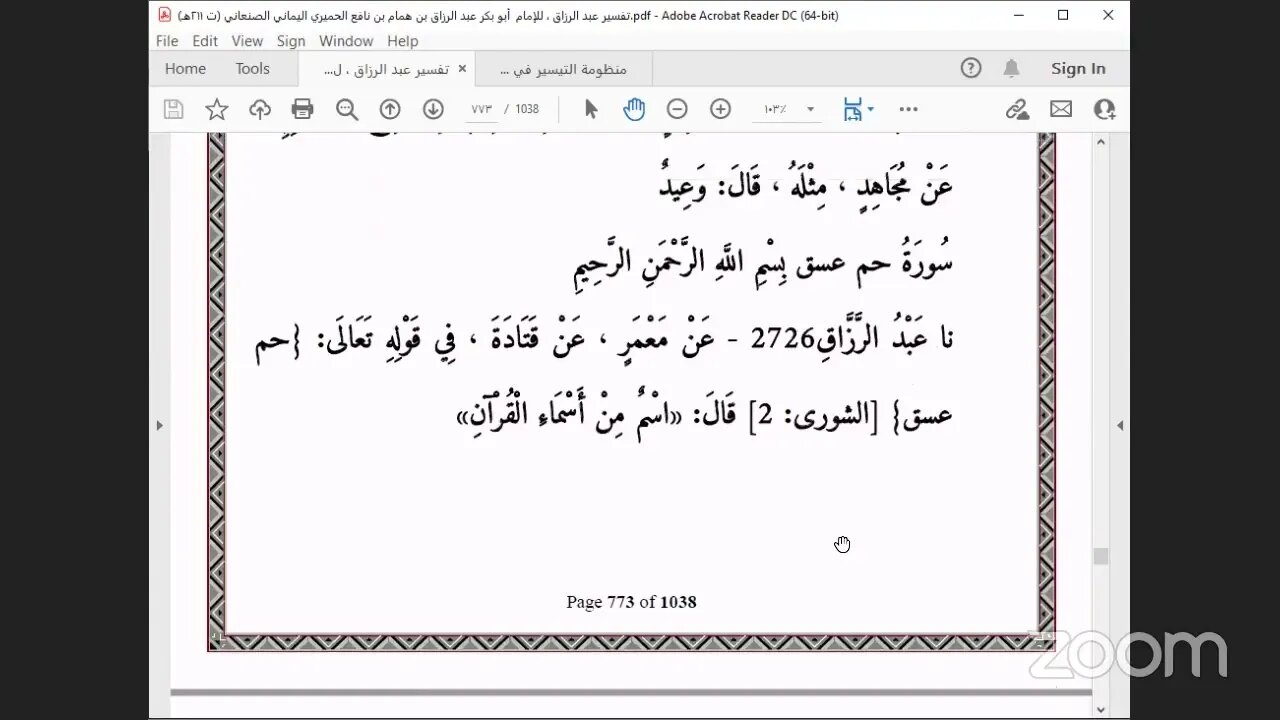
Task: Click the scrollbar up arrow
Action: click(x=1101, y=142)
